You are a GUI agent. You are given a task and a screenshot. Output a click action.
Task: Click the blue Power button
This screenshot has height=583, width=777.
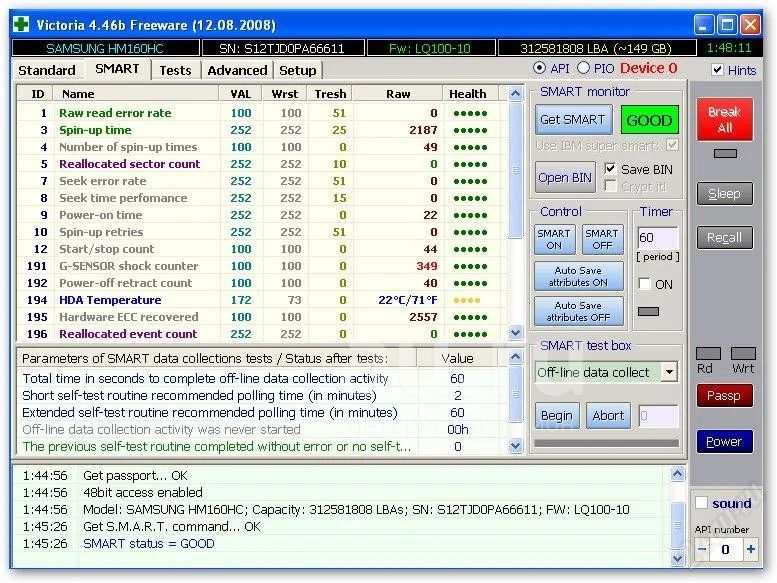724,441
